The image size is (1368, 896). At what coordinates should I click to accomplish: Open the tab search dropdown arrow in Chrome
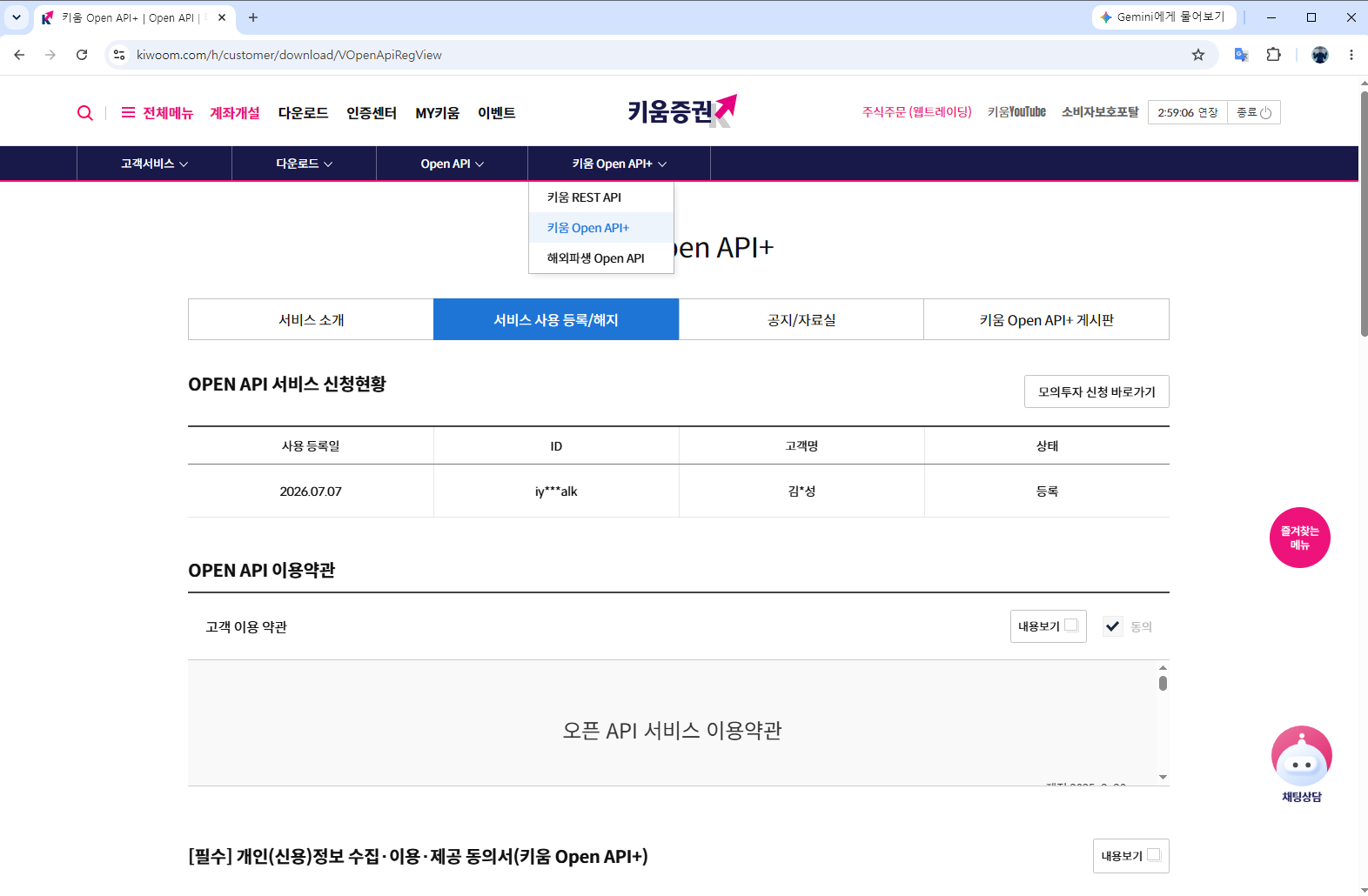pyautogui.click(x=16, y=17)
